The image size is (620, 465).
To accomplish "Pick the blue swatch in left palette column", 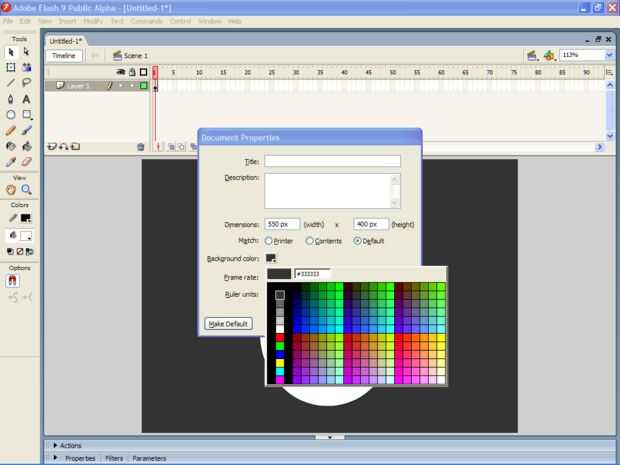I will [280, 355].
